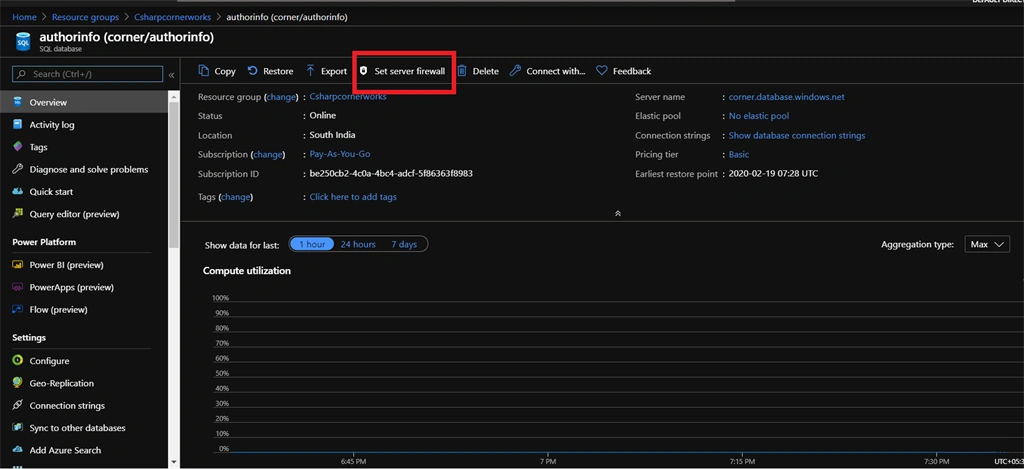
Task: Change tags via the Tags change link
Action: [236, 197]
